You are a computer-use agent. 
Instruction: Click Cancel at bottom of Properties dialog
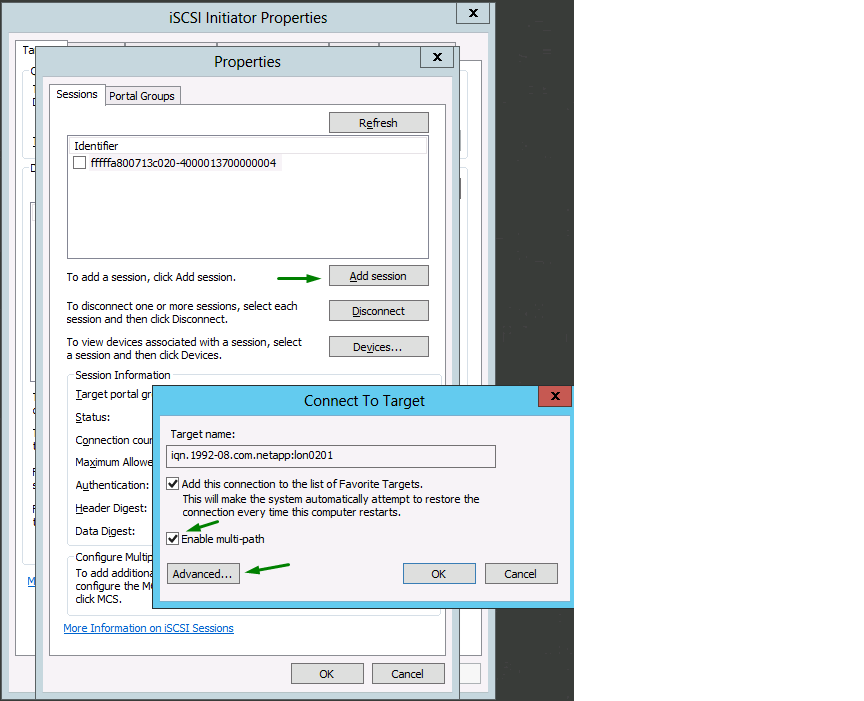[407, 674]
